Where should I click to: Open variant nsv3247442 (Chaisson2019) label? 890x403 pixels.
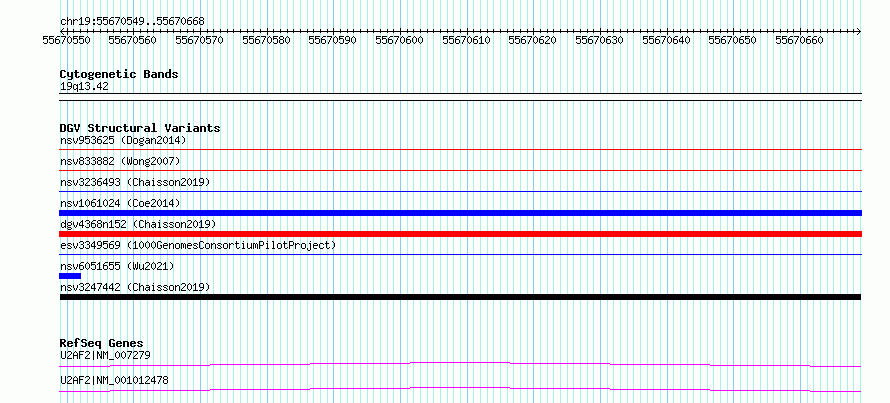pos(135,287)
